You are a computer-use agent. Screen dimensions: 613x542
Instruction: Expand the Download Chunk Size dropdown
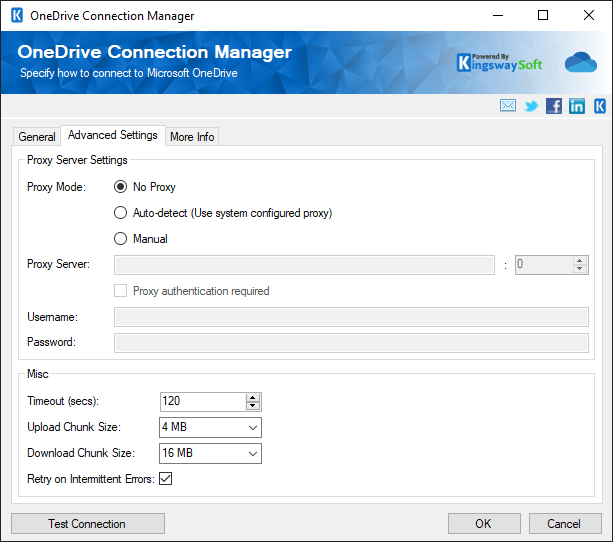[253, 454]
